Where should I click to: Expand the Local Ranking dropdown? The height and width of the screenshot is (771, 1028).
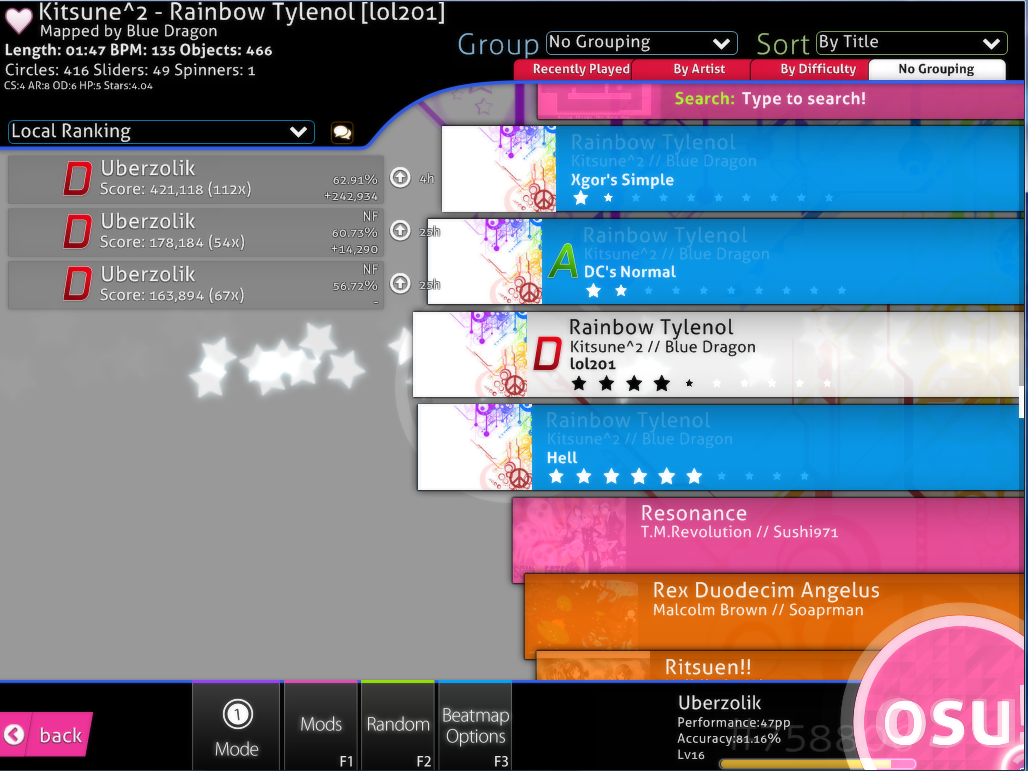pyautogui.click(x=161, y=132)
